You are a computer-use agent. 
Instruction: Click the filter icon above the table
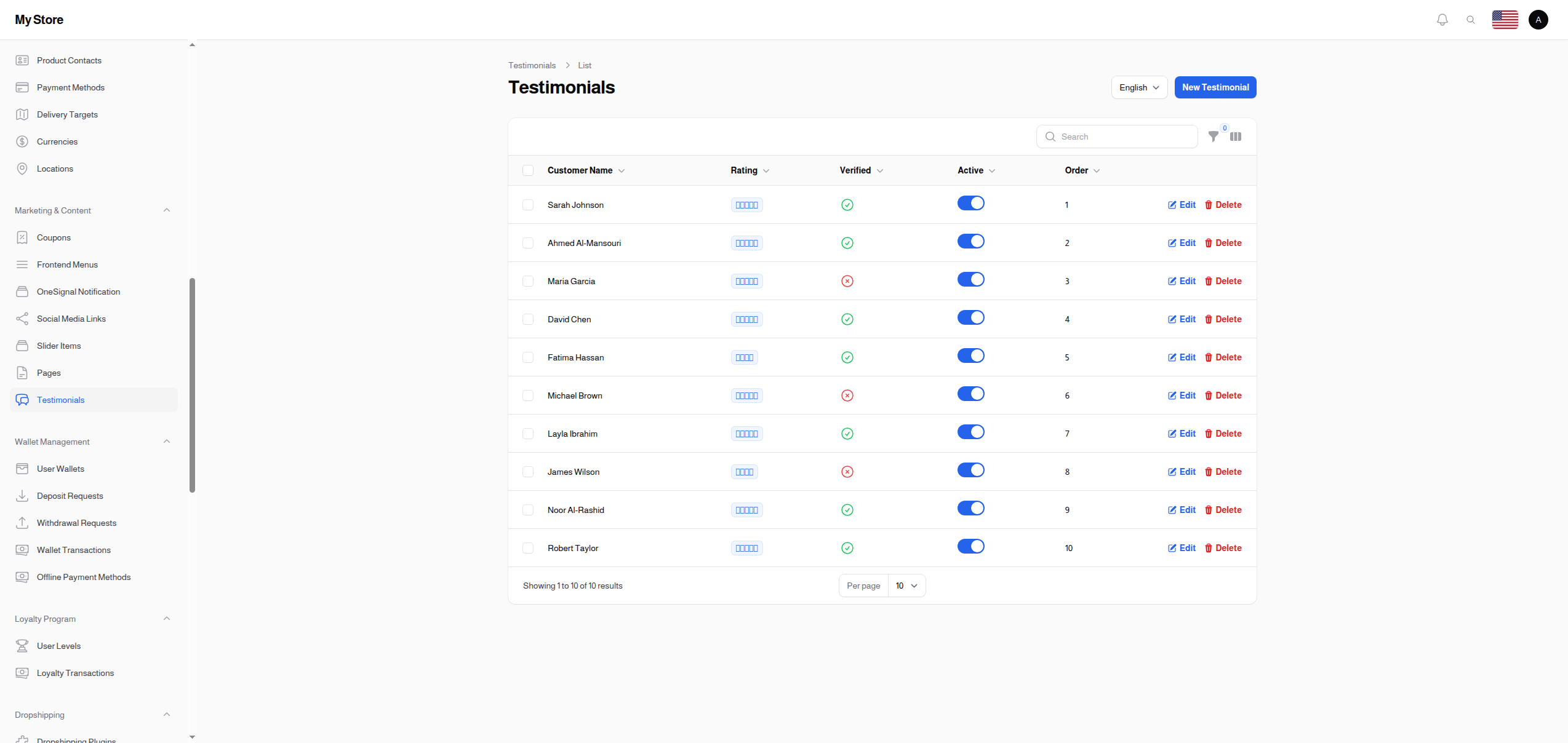coord(1214,137)
